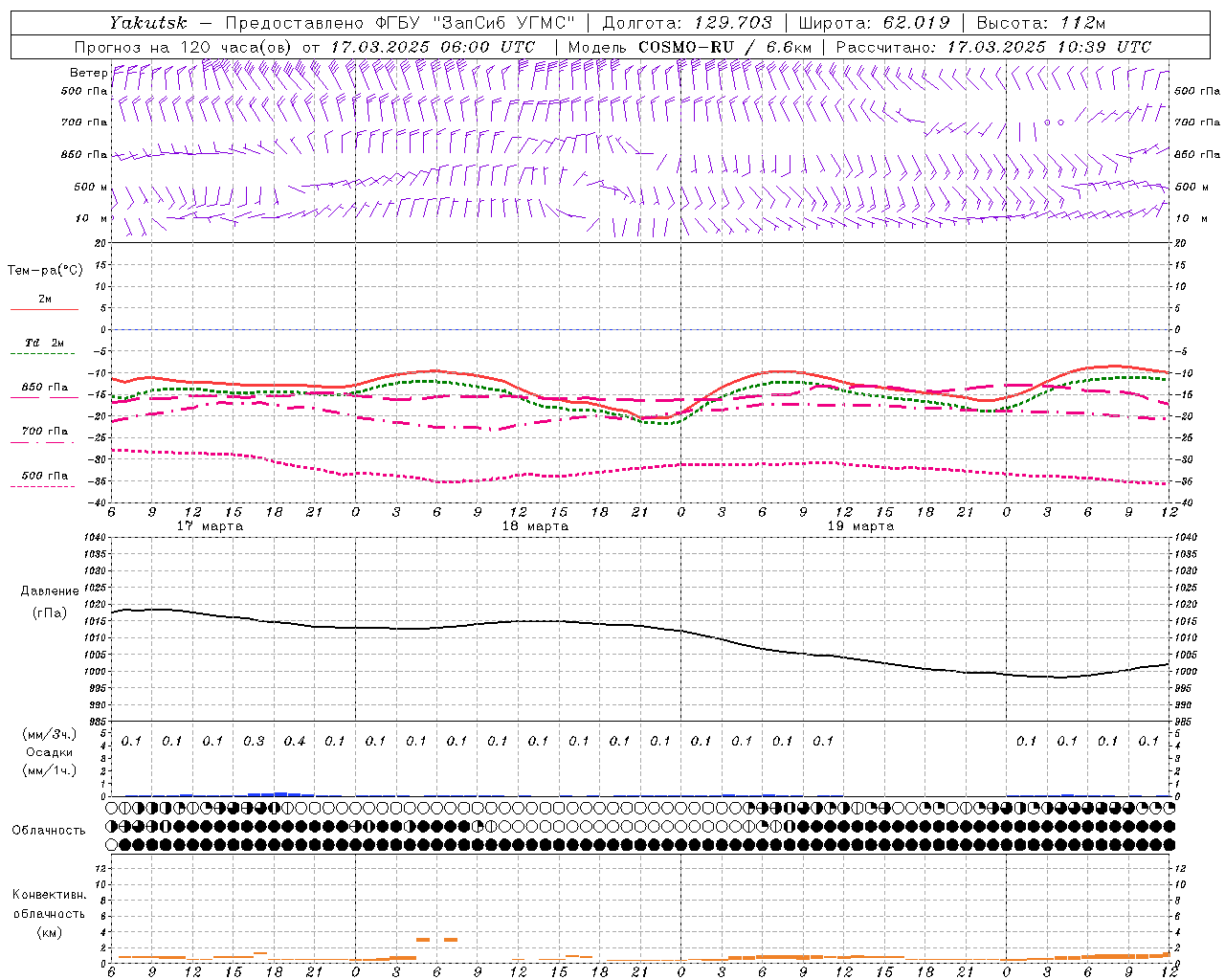Select the Высота: 112м header entry
This screenshot has height=980, width=1225.
1041,23
